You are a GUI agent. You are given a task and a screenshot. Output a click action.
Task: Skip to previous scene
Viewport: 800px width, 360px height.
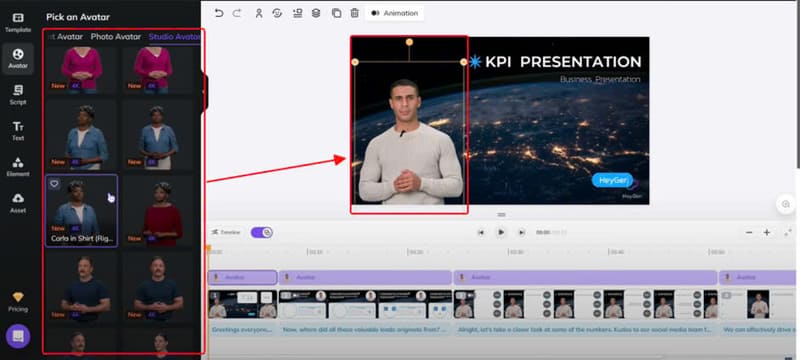click(x=481, y=233)
